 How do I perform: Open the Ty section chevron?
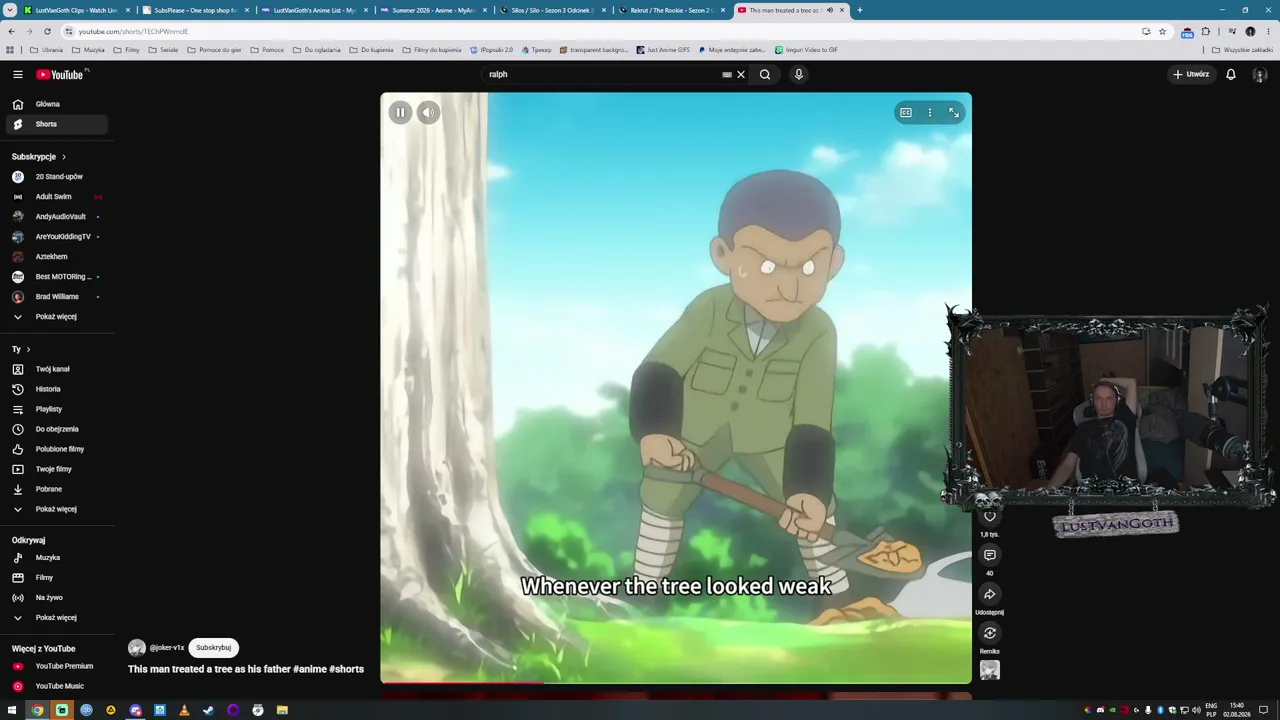[x=28, y=349]
